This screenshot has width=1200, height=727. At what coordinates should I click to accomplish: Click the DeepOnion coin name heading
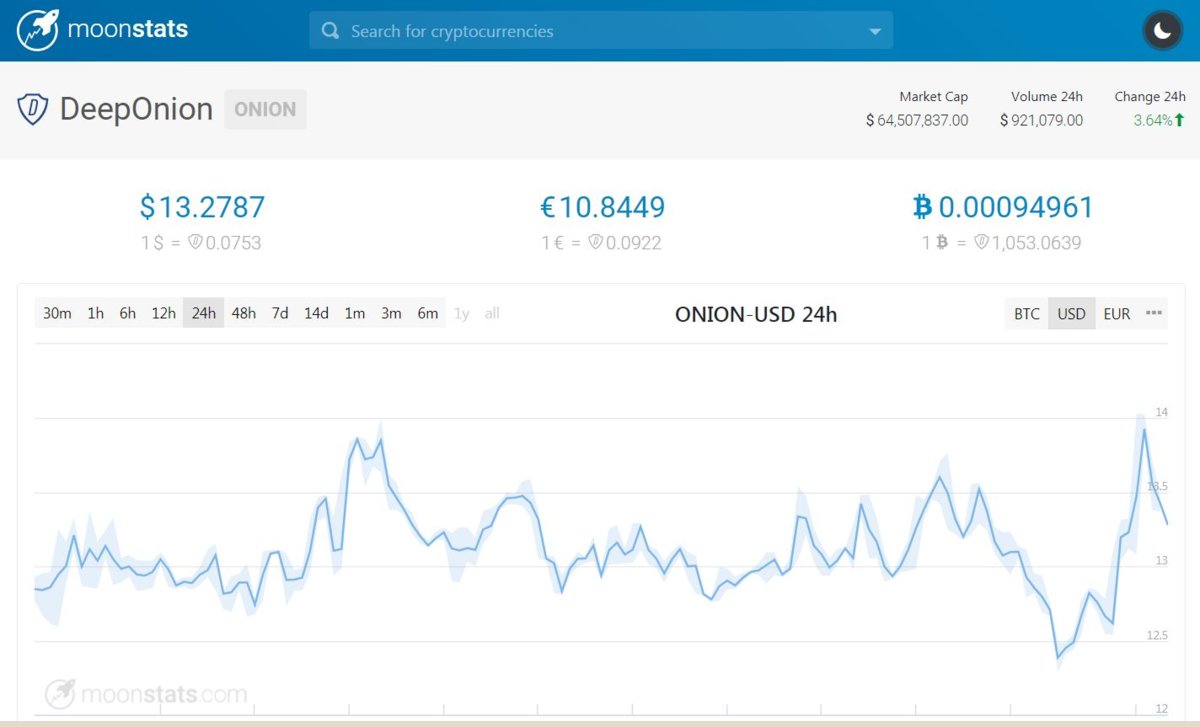[x=136, y=109]
